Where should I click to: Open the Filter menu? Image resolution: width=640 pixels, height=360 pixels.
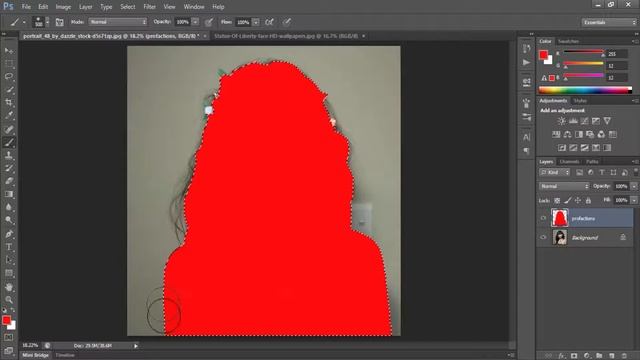pyautogui.click(x=149, y=7)
